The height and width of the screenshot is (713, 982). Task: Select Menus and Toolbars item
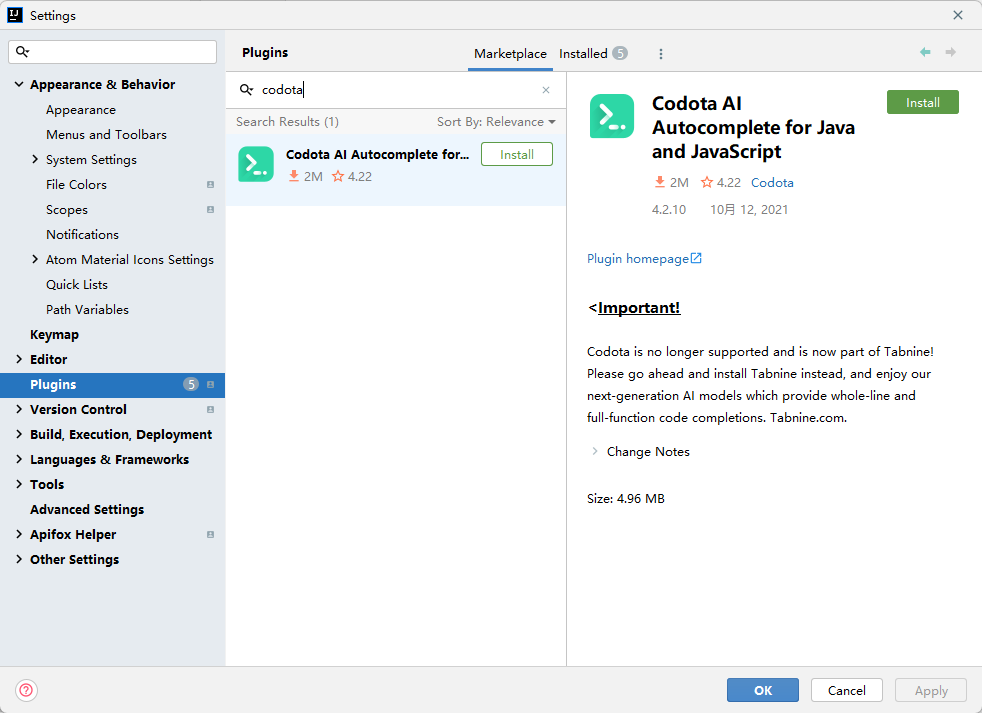[x=106, y=135]
